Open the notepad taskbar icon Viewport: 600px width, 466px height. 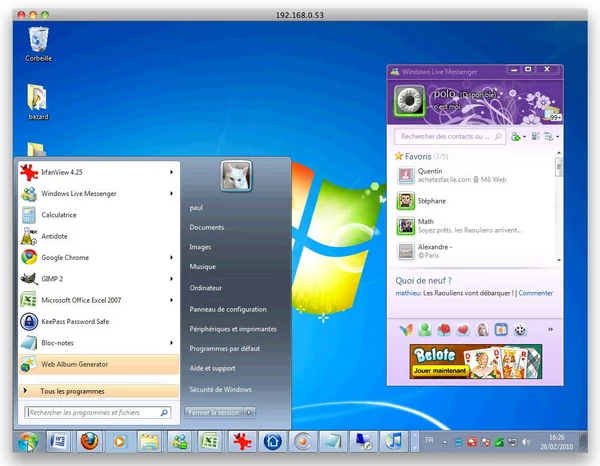click(x=333, y=442)
